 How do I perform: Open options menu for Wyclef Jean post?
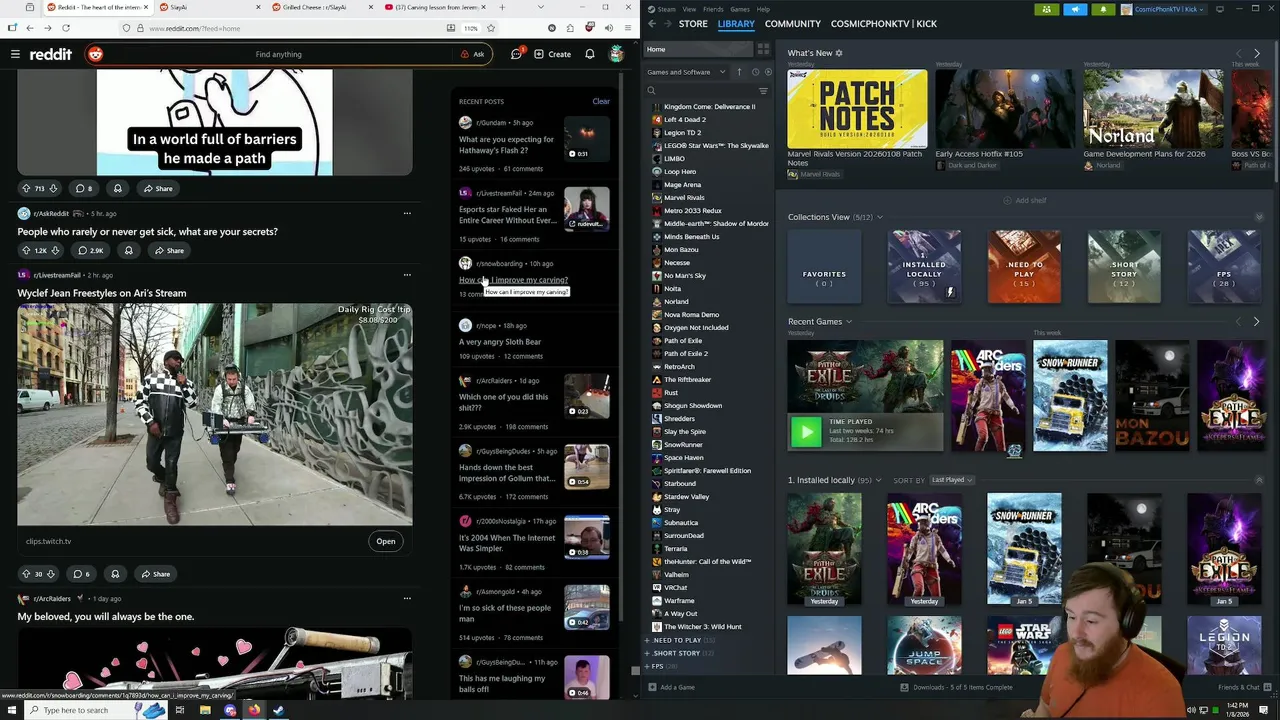click(407, 275)
